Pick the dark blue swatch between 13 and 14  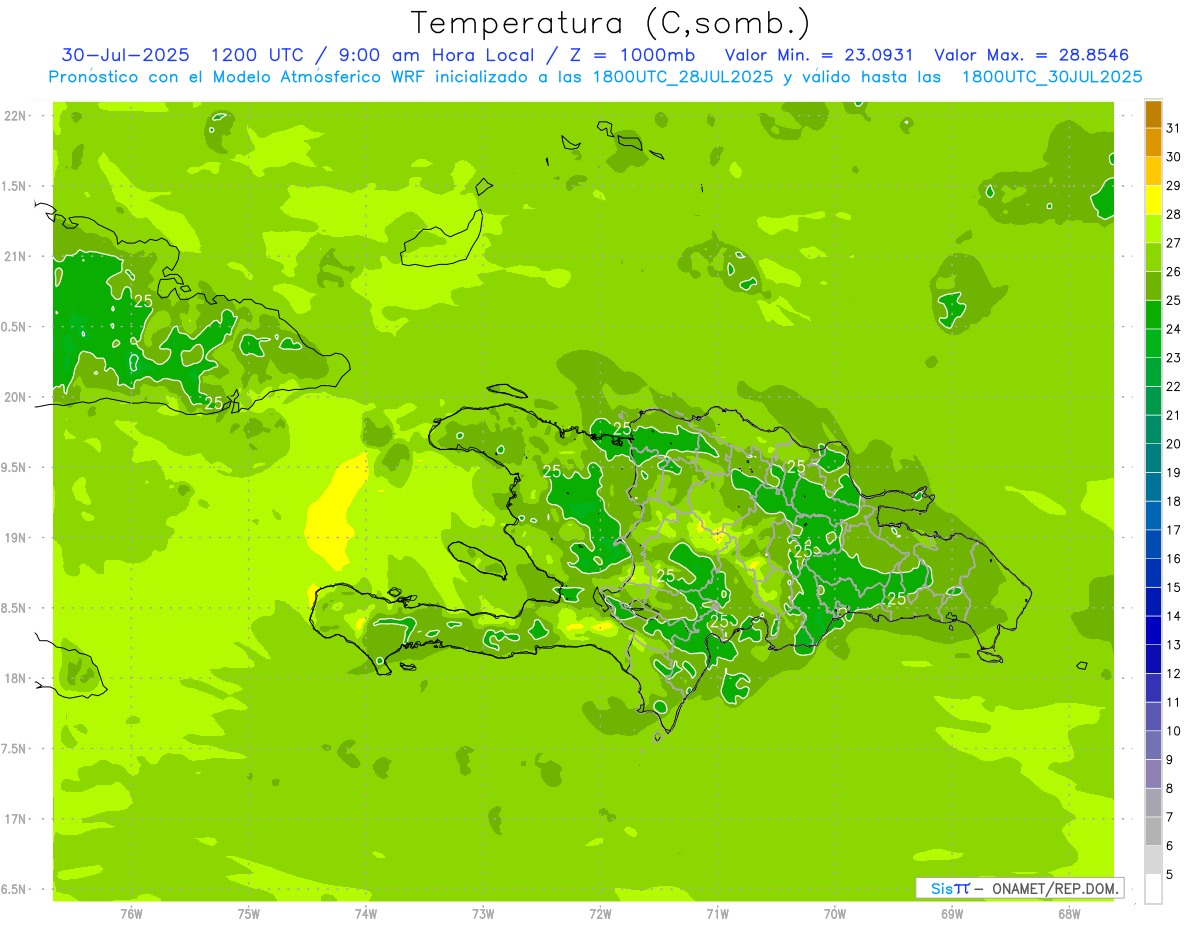1153,630
